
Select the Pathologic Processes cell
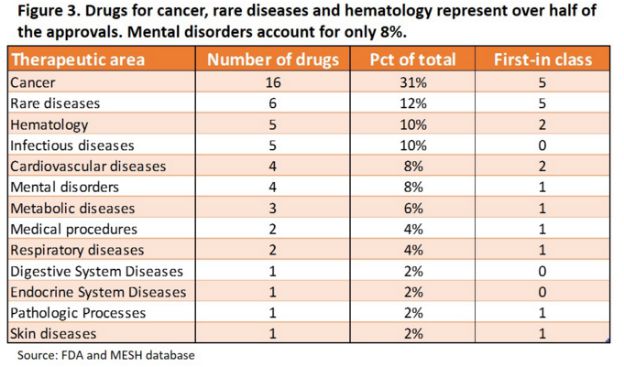pyautogui.click(x=101, y=313)
